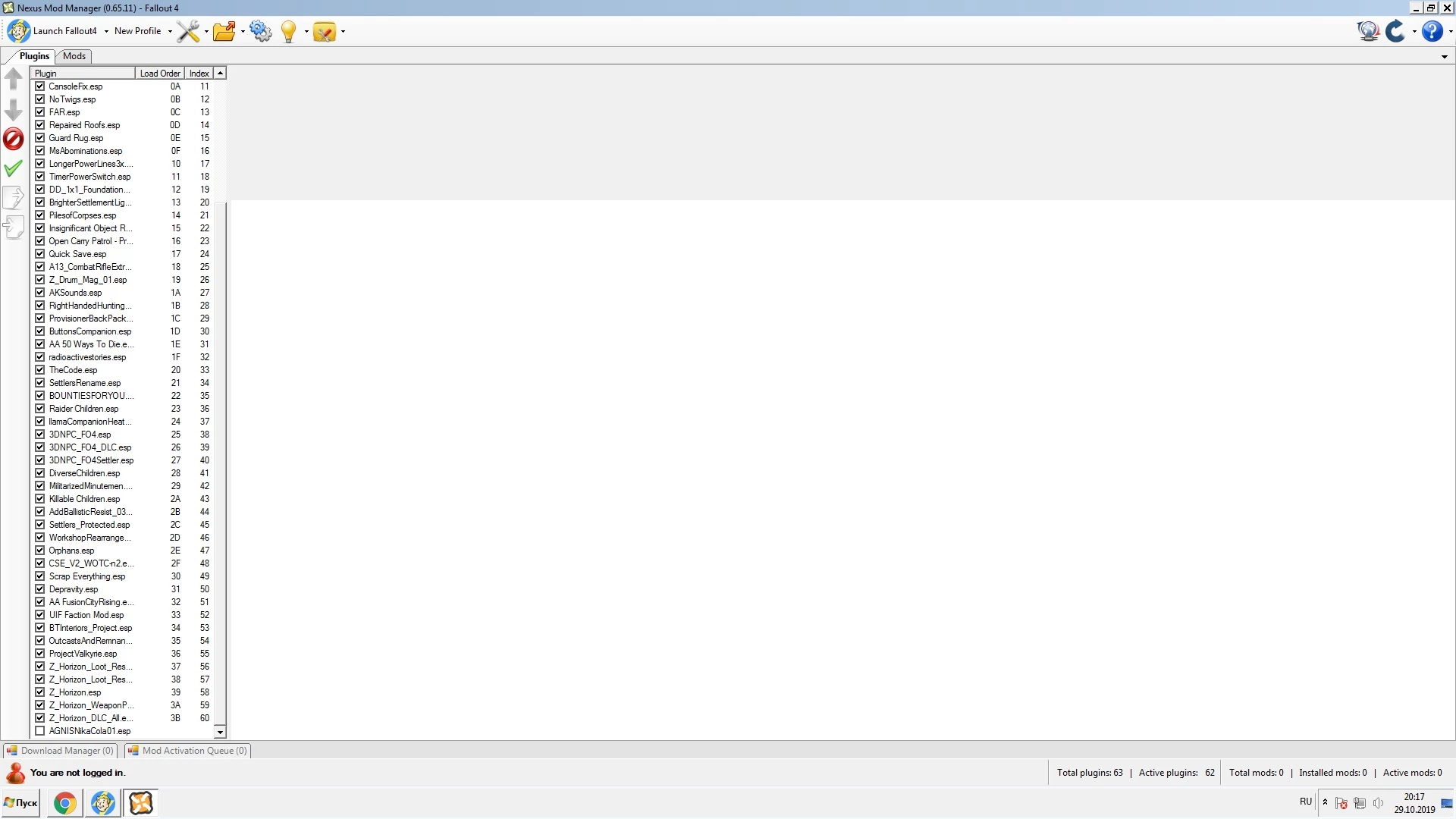Open the tab panel options dropdown arrow

tap(1445, 57)
